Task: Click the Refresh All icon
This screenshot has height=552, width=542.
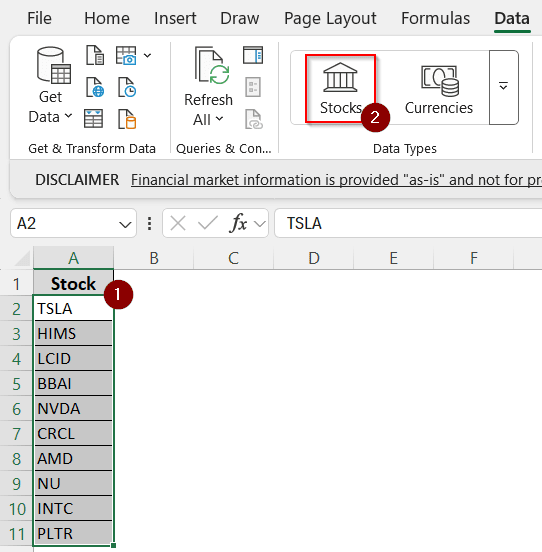Action: [x=212, y=66]
